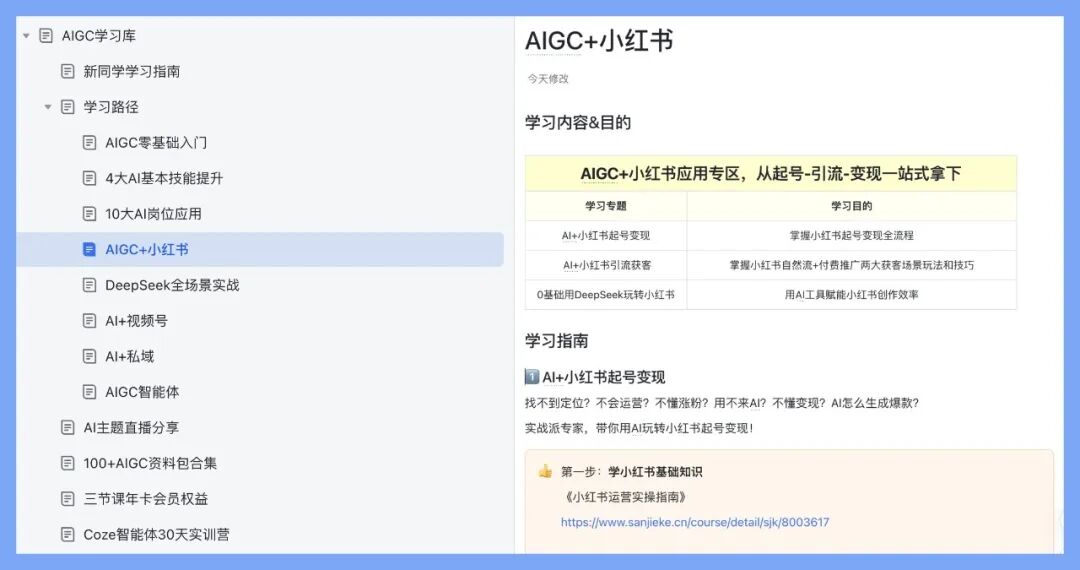Viewport: 1080px width, 570px height.
Task: Click the document icon beside AIGC零基础入门
Action: point(90,142)
